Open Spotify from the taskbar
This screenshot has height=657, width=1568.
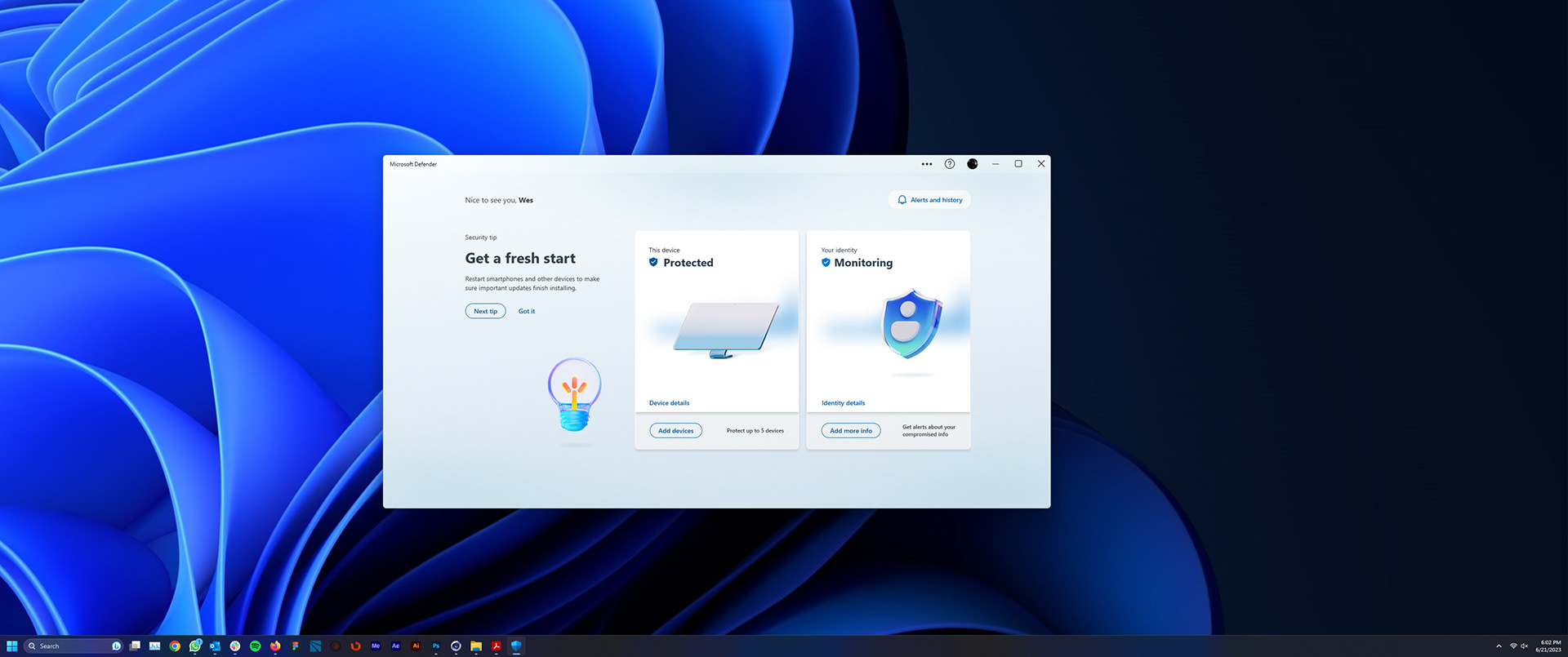pos(255,646)
